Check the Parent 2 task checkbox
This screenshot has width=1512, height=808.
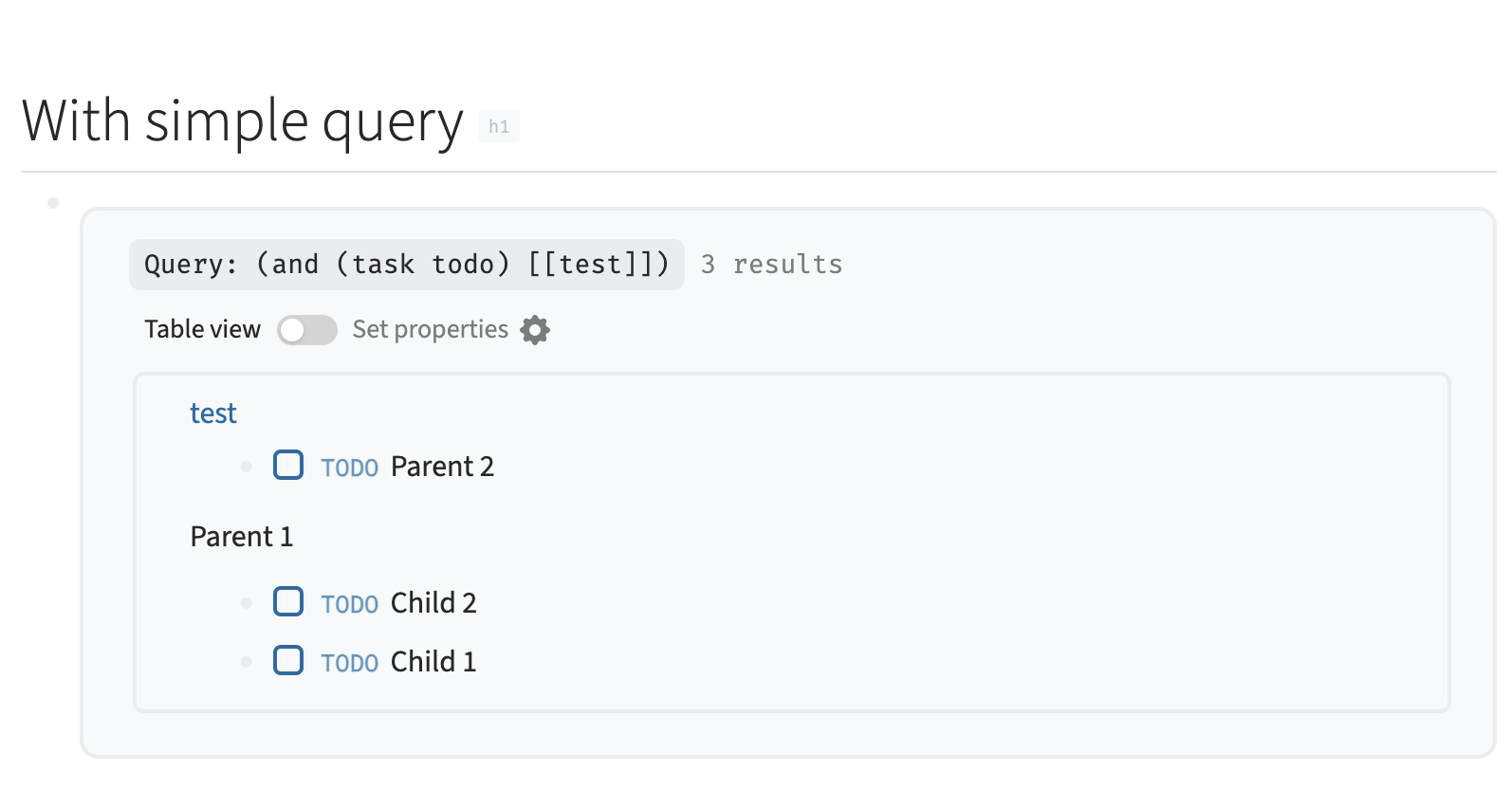pos(288,466)
